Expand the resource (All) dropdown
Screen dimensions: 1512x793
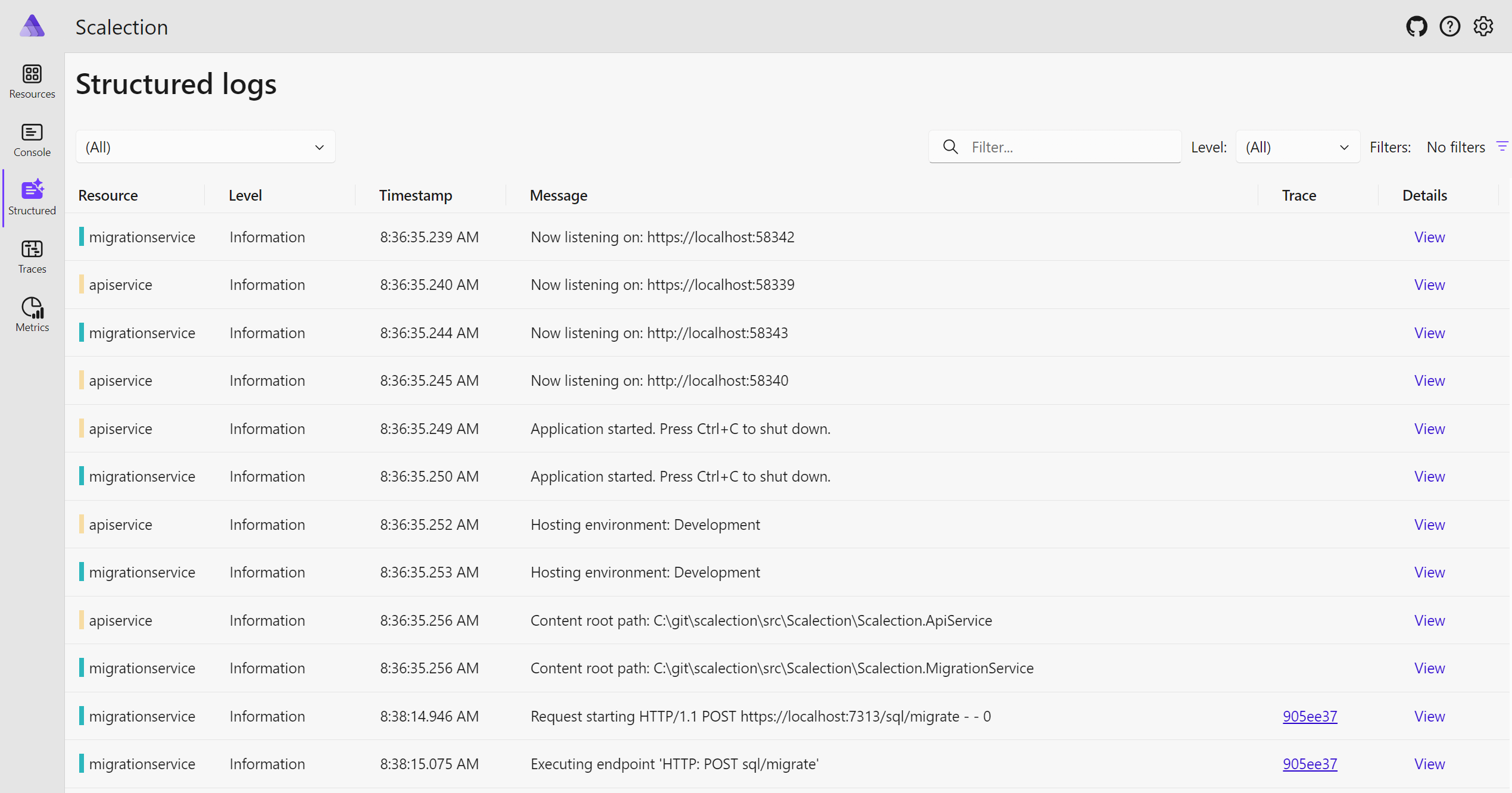click(205, 146)
